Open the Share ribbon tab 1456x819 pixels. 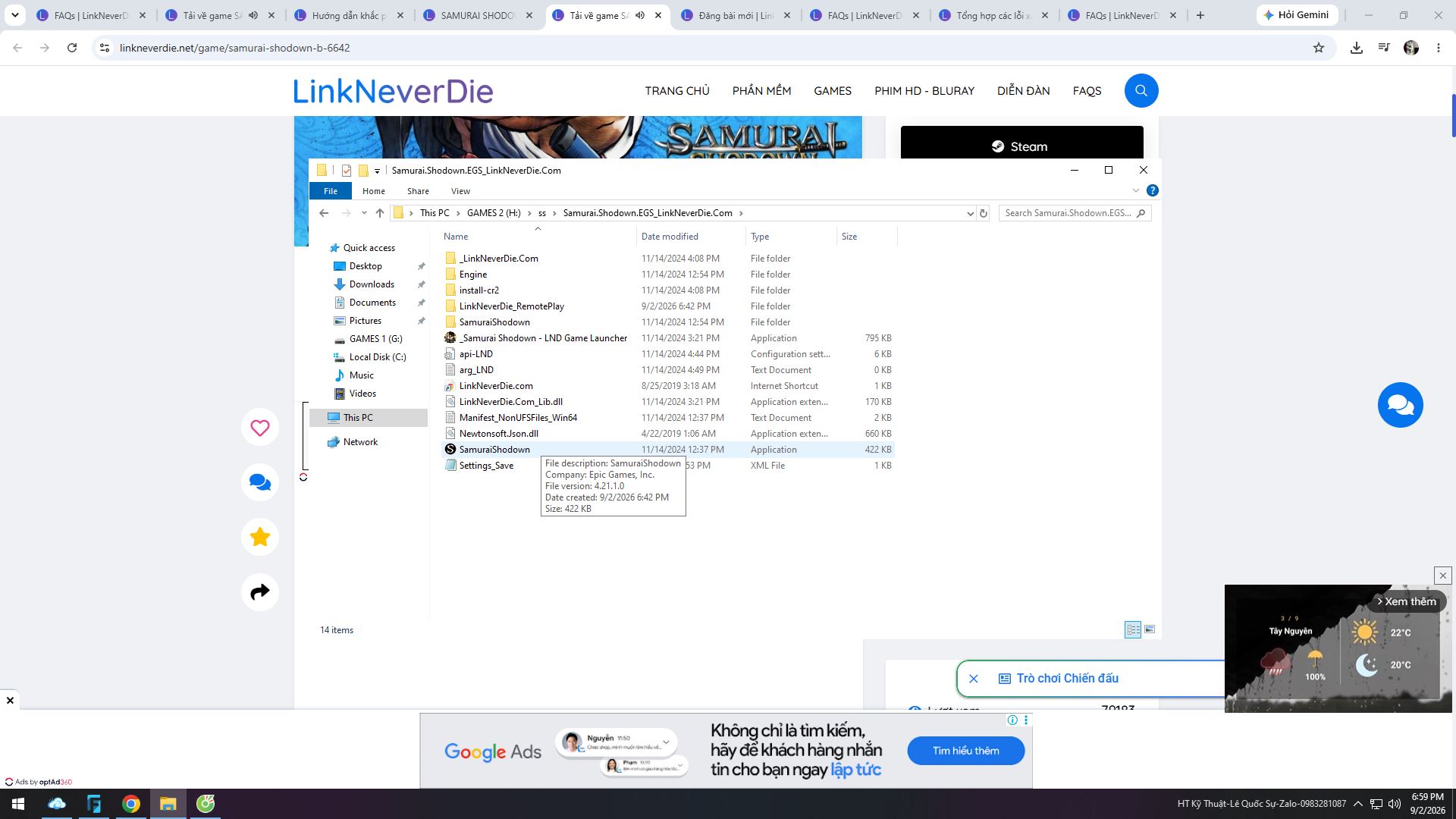[418, 191]
